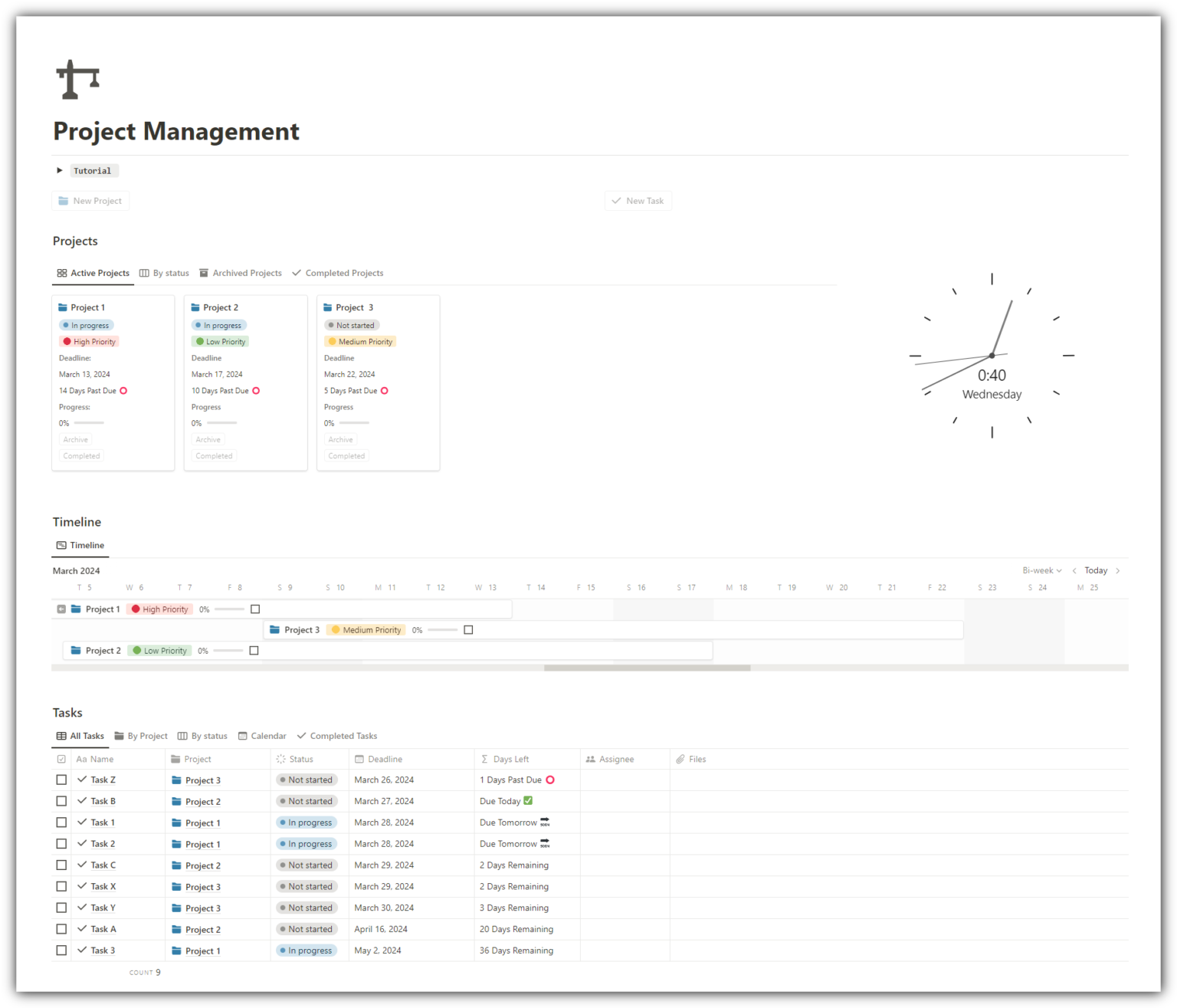This screenshot has width=1177, height=1008.
Task: Open the Bi-week timeline scale dropdown
Action: point(1041,571)
